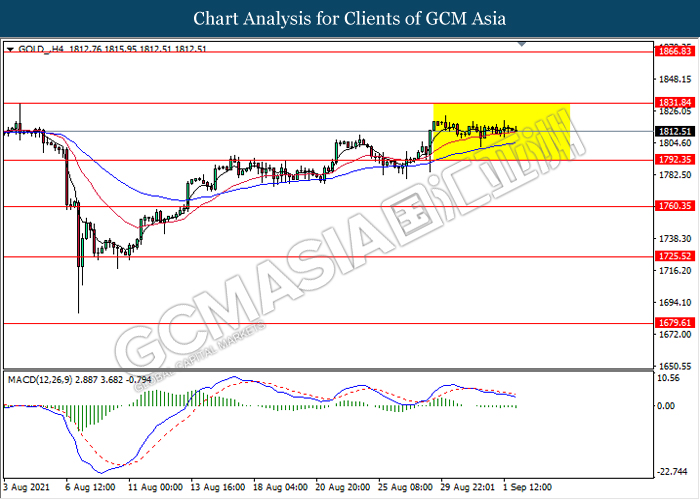
Task: Click the 1782.50 price scale value
Action: click(675, 175)
